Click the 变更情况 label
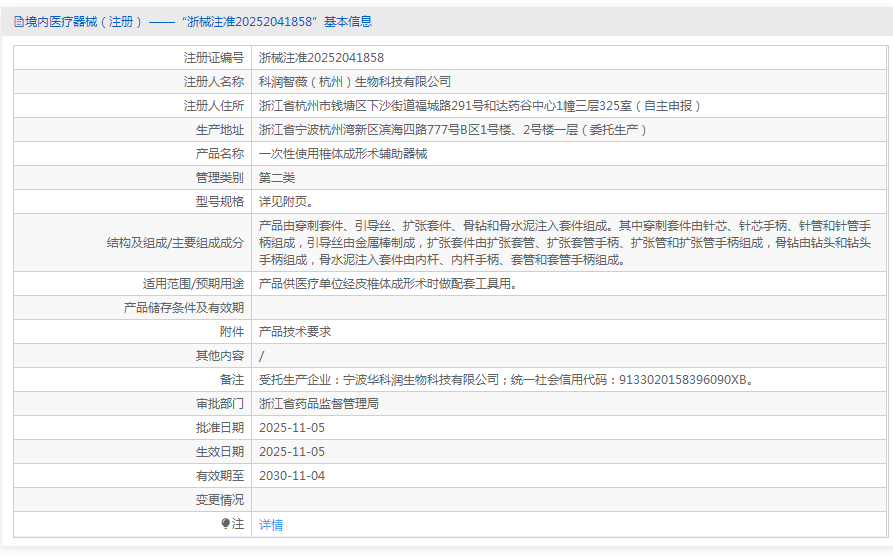 click(220, 499)
